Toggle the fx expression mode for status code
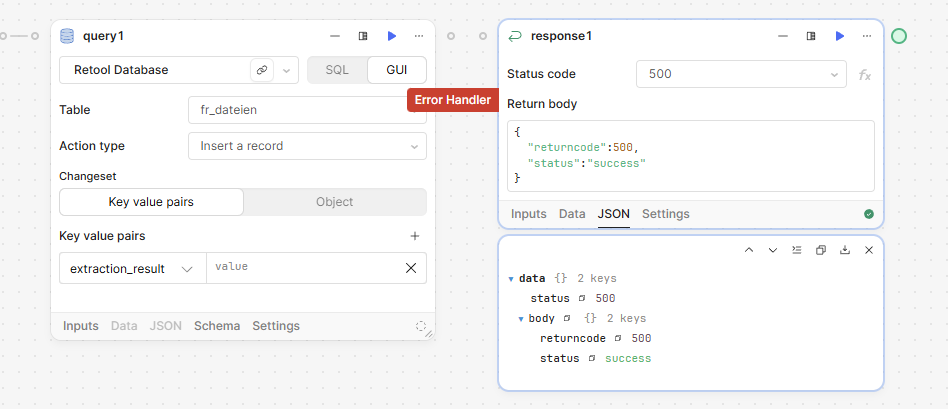948x409 pixels. tap(865, 75)
